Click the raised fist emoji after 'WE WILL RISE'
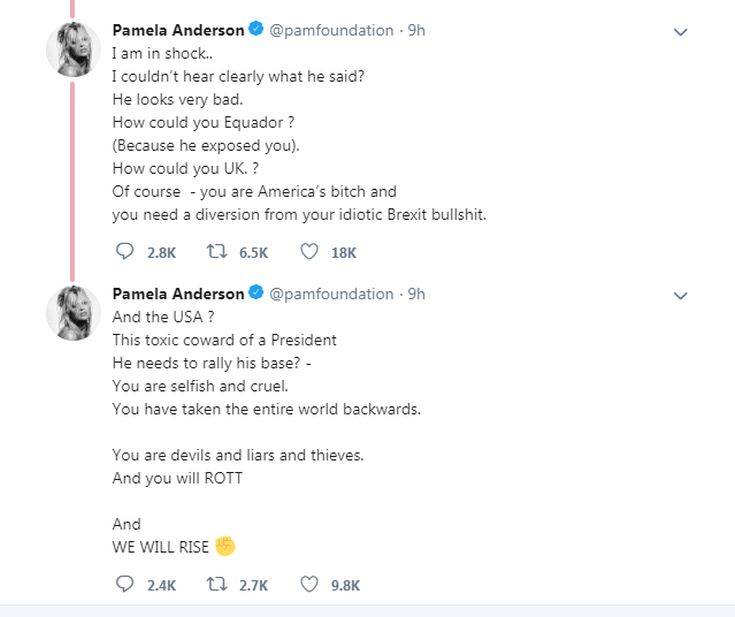Viewport: 735px width, 617px height. (225, 546)
